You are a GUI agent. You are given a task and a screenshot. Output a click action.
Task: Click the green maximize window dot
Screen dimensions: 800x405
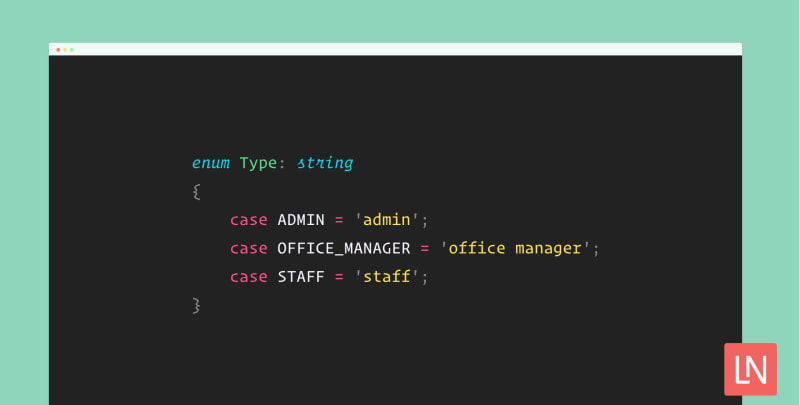[72, 49]
